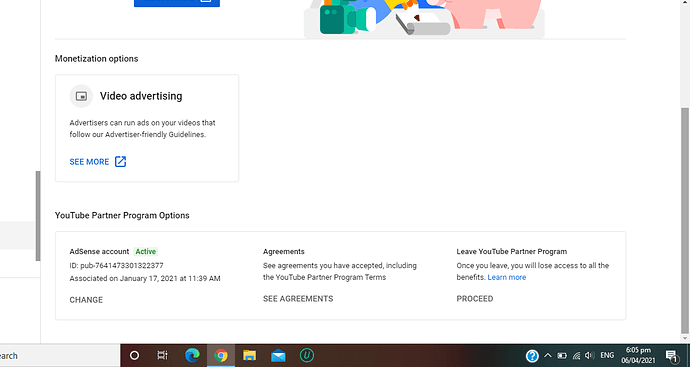Open the green U app in the taskbar
The height and width of the screenshot is (367, 690).
[307, 355]
